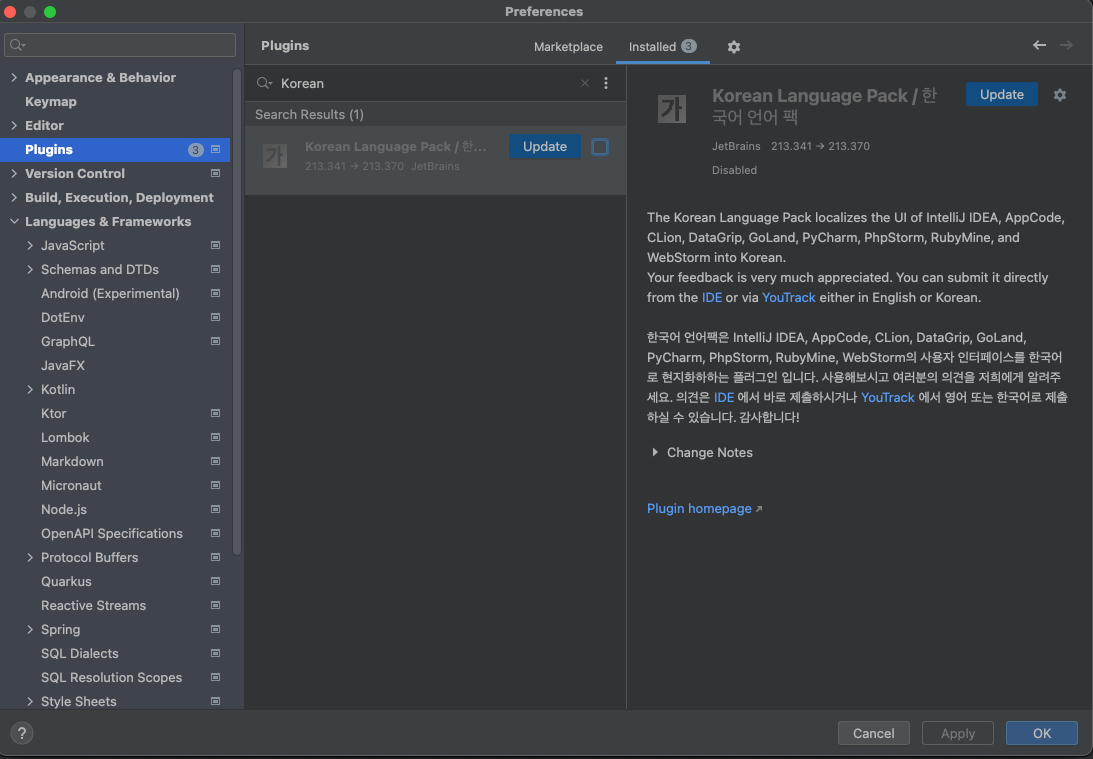
Task: Click the Apply button
Action: [x=958, y=733]
